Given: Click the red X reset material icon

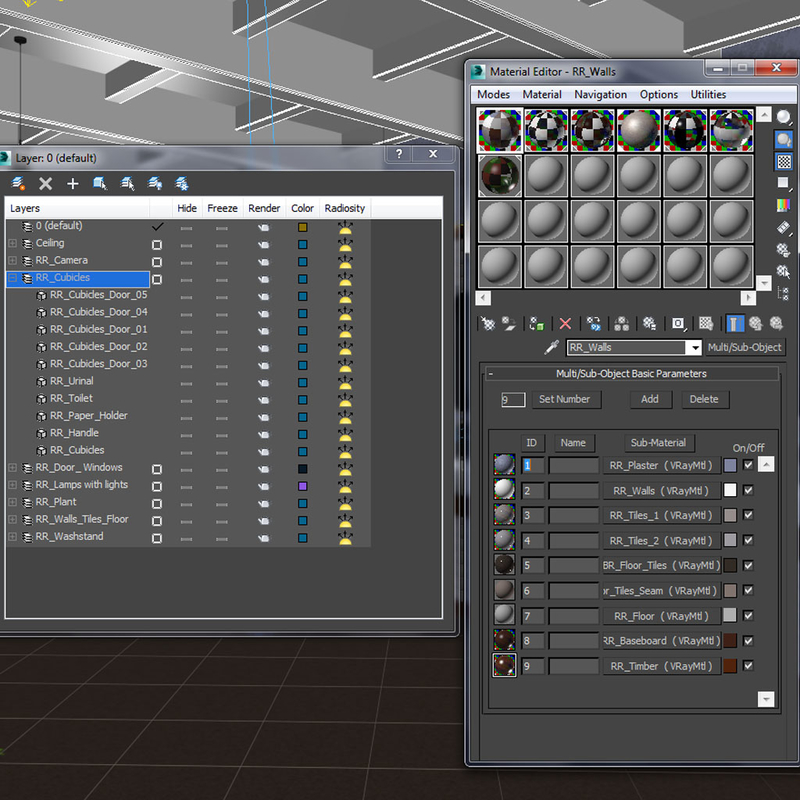Looking at the screenshot, I should (x=565, y=324).
